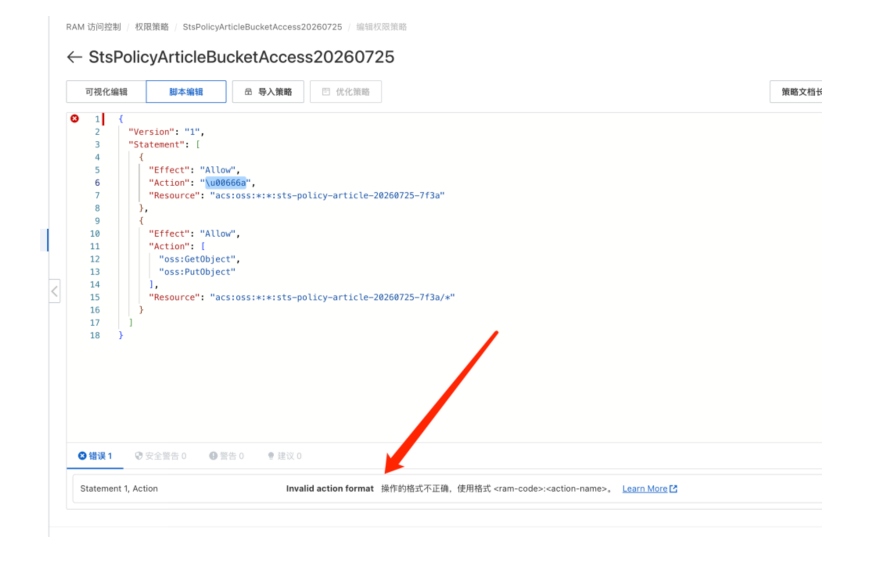891x565 pixels.
Task: Click 权限策略 breadcrumb link
Action: [152, 27]
